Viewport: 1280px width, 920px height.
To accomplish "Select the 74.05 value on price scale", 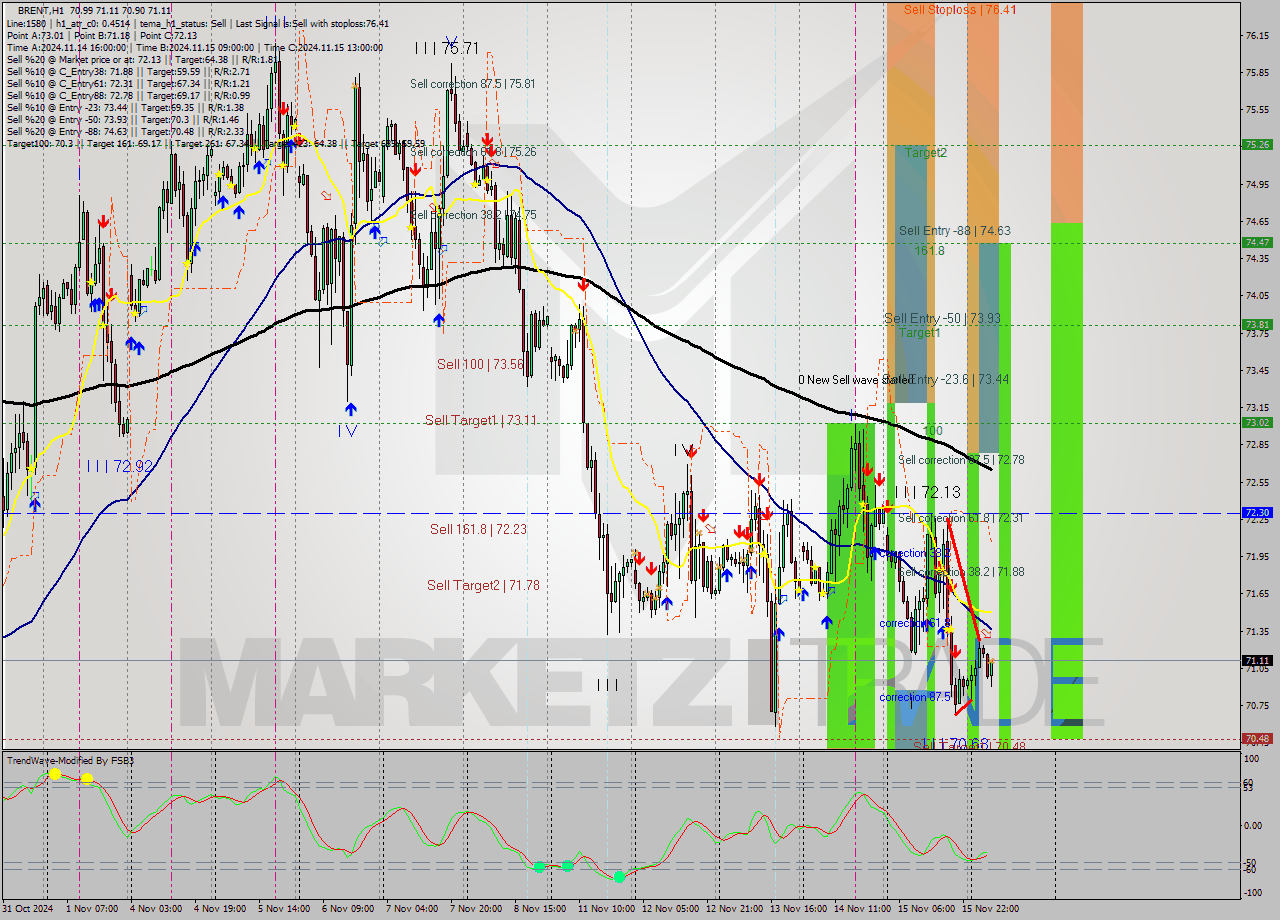I will click(1257, 296).
